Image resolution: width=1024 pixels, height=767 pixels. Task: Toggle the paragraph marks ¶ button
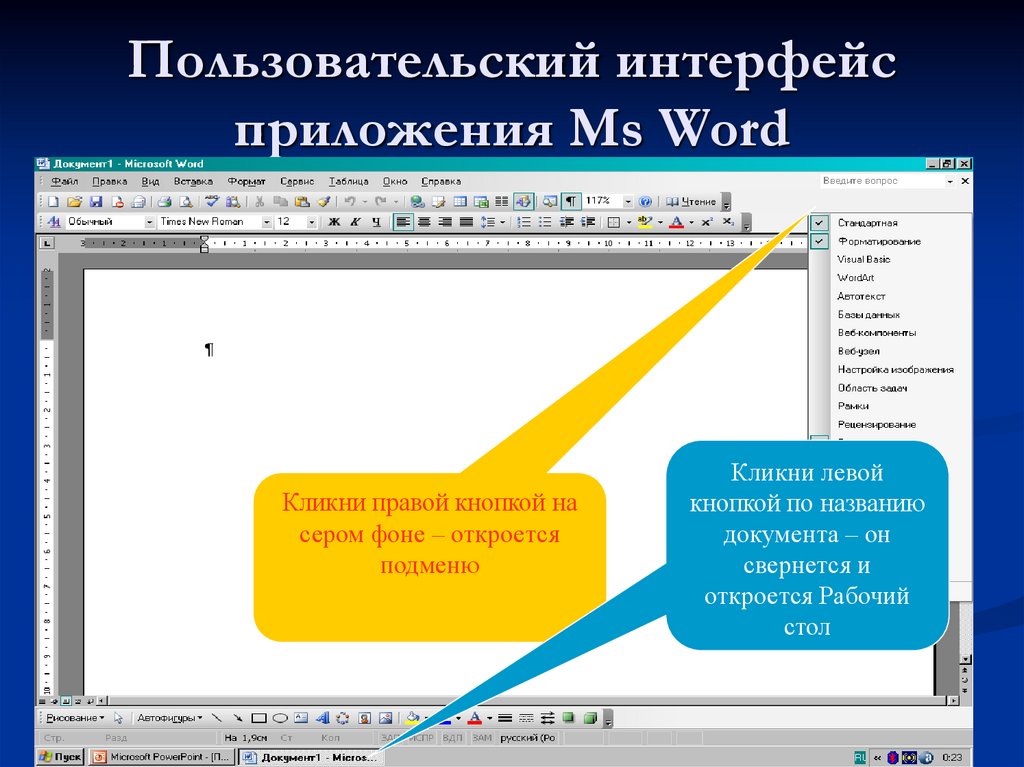point(569,201)
